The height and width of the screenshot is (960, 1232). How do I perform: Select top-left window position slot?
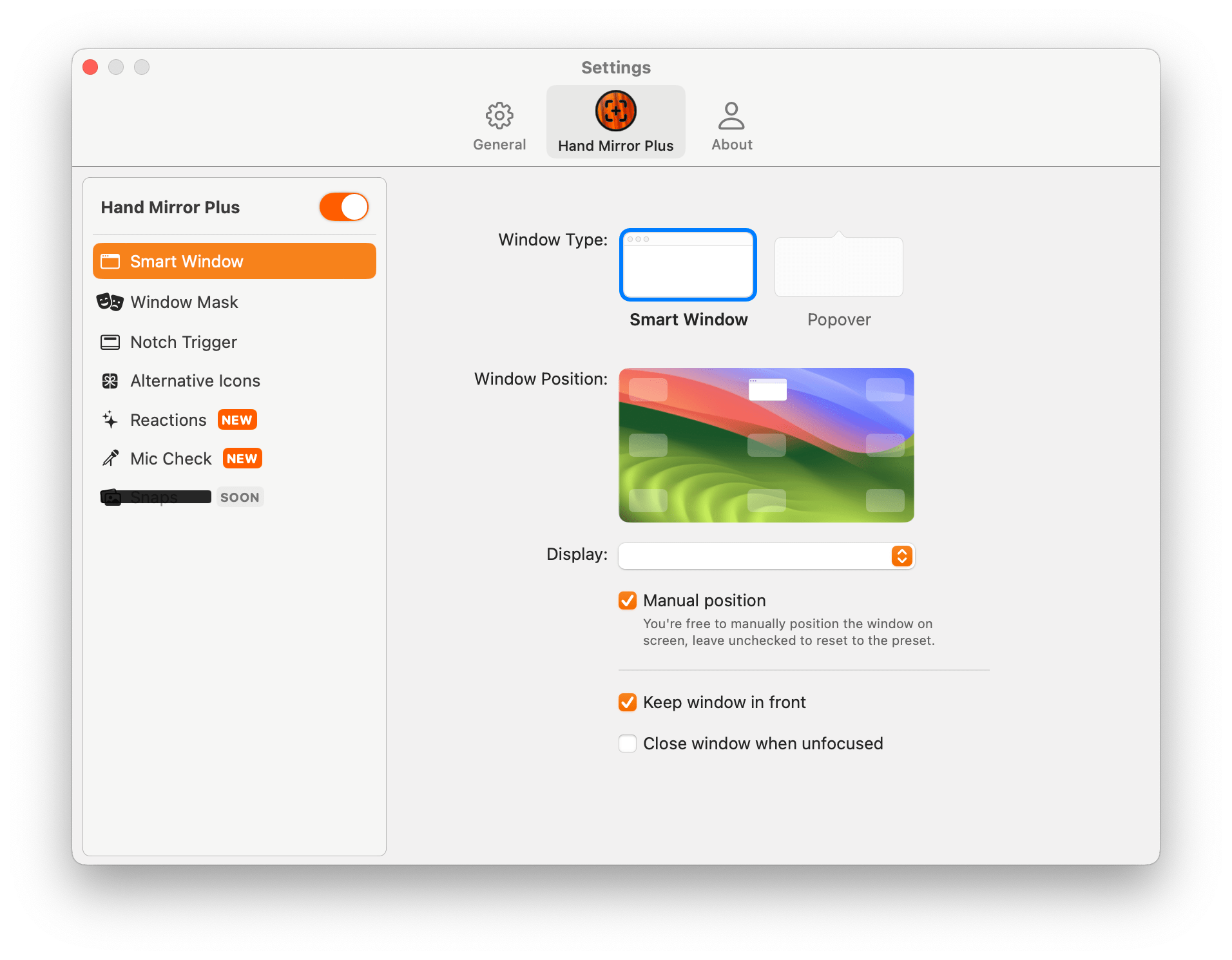click(x=648, y=390)
